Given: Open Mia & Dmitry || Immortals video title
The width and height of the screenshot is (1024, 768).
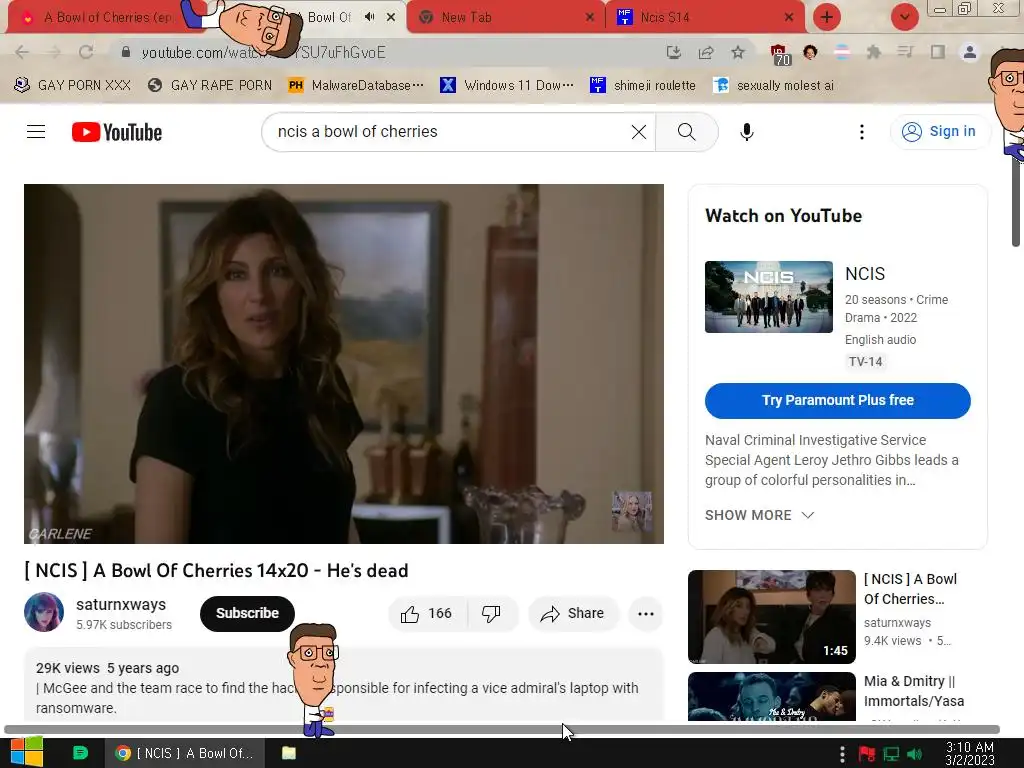Looking at the screenshot, I should click(914, 691).
